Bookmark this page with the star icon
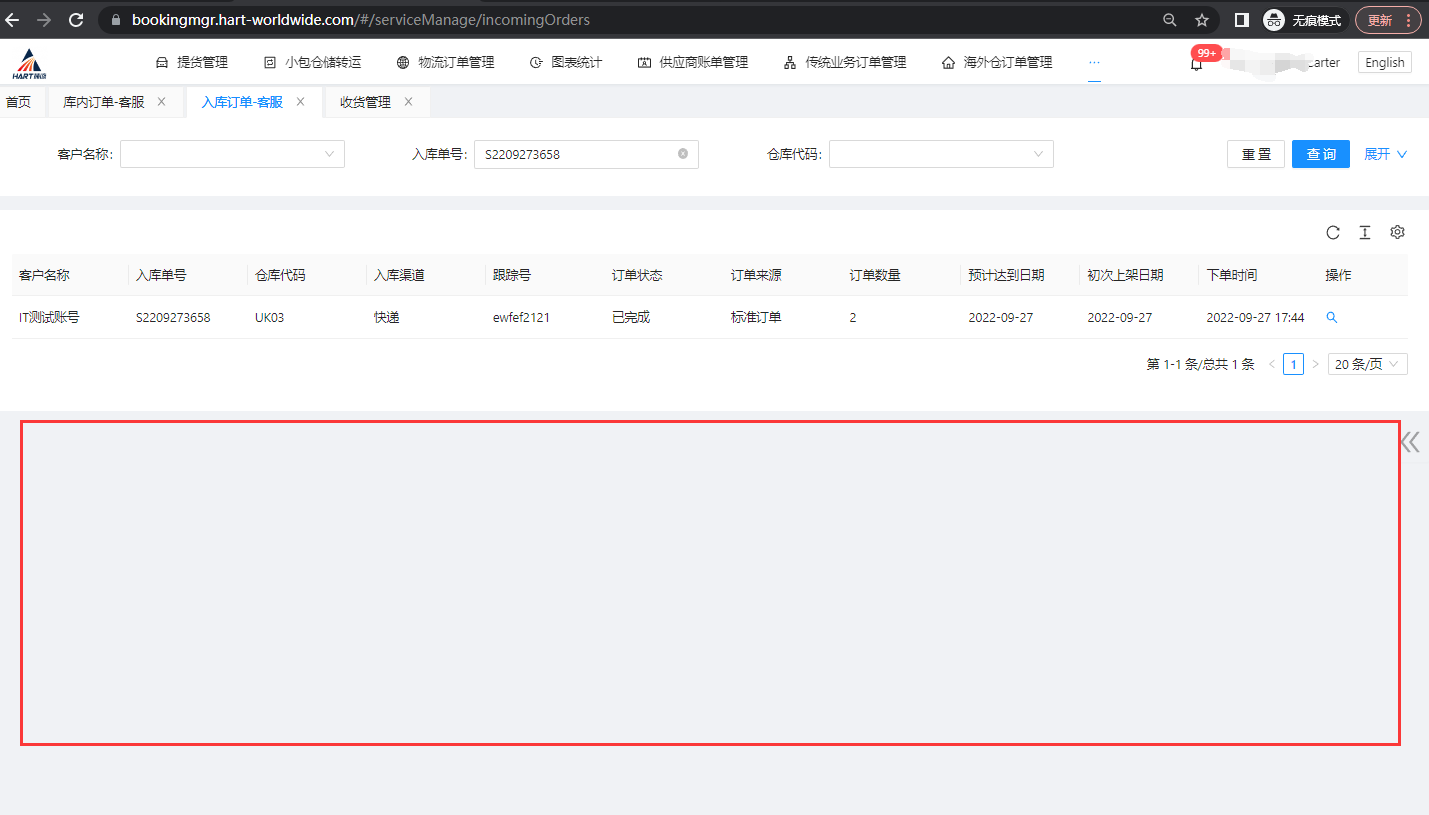Image resolution: width=1429 pixels, height=815 pixels. pyautogui.click(x=1201, y=20)
